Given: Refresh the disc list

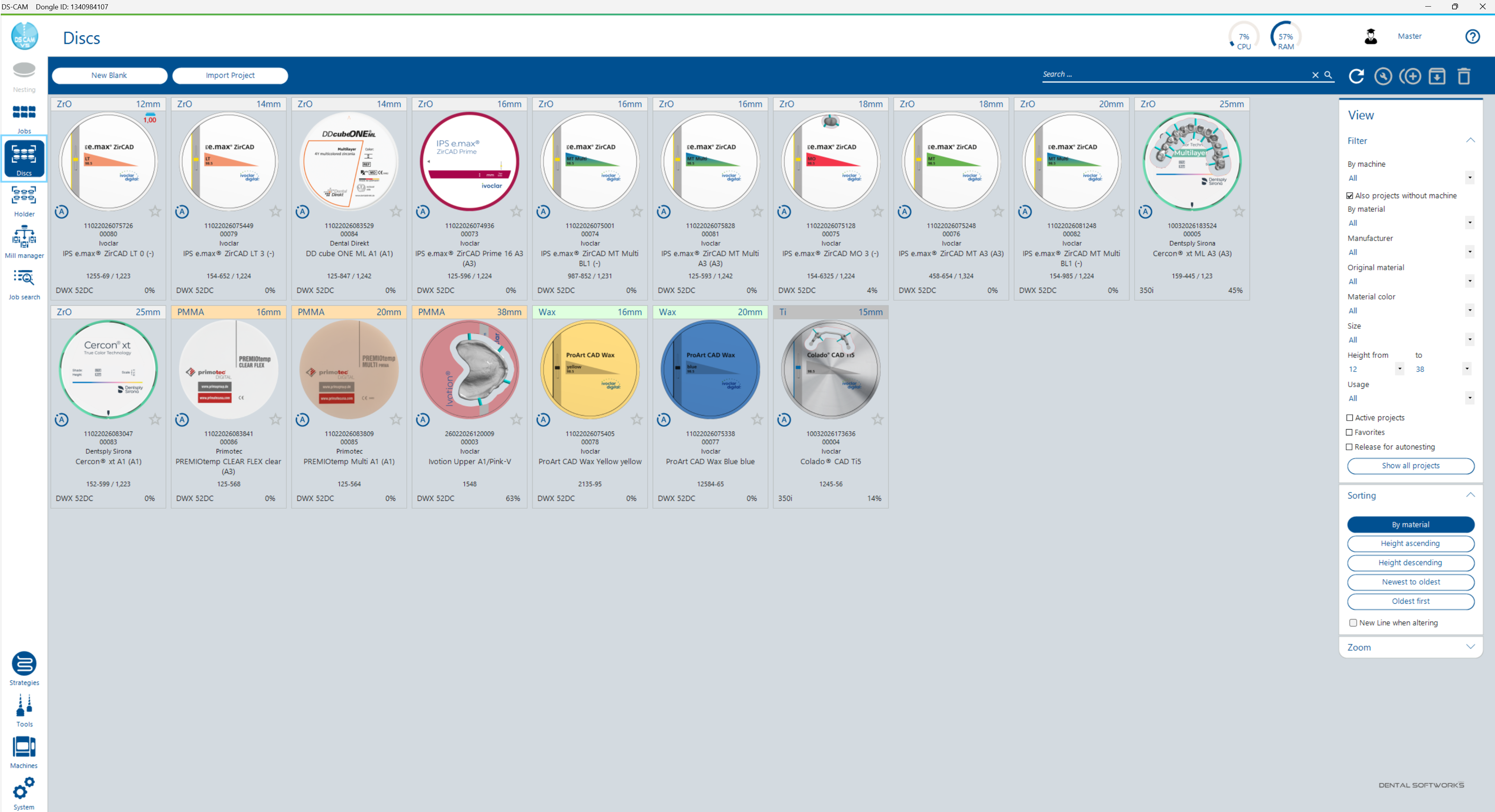Looking at the screenshot, I should pos(1356,76).
